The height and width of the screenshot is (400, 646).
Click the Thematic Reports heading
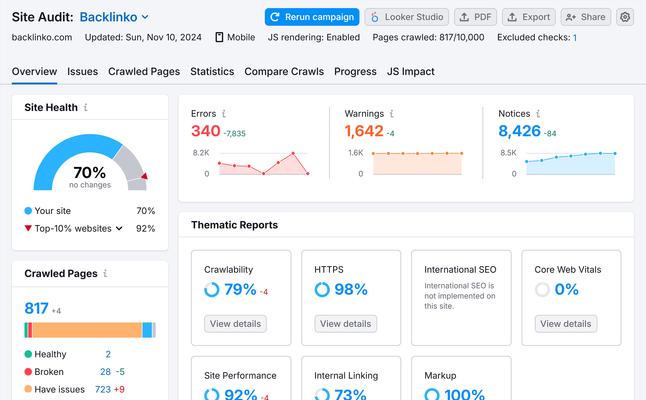pos(234,225)
